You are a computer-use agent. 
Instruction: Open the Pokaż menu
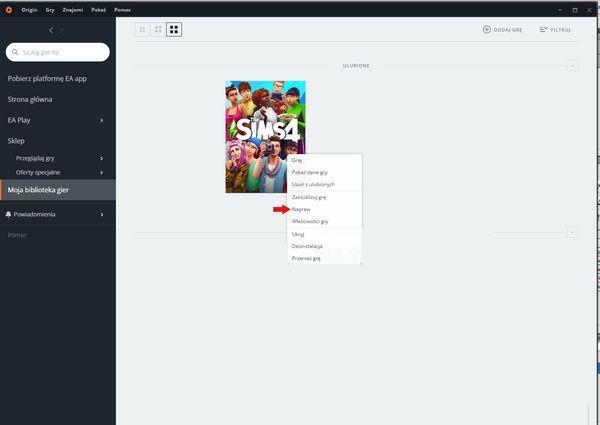point(98,10)
